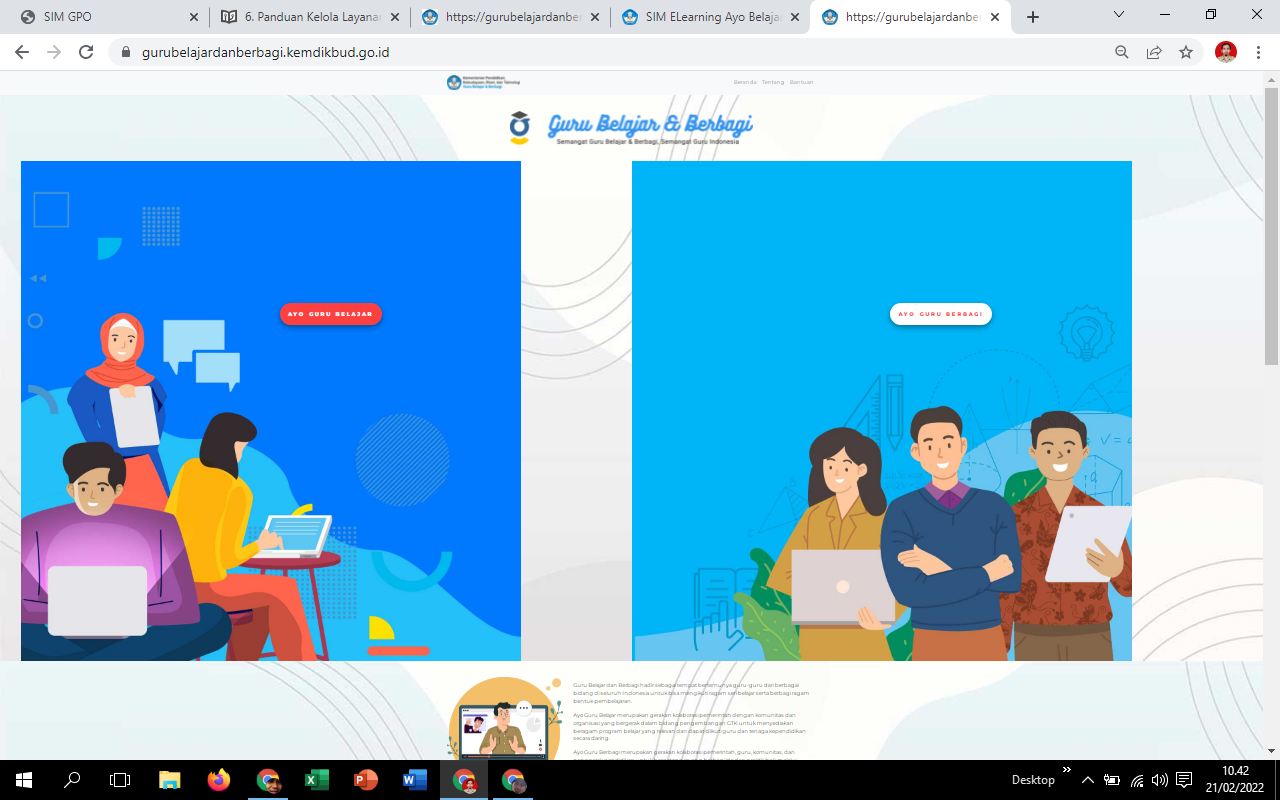Click the Ayo Guru Belajar illustration card
The height and width of the screenshot is (800, 1280).
coord(271,411)
